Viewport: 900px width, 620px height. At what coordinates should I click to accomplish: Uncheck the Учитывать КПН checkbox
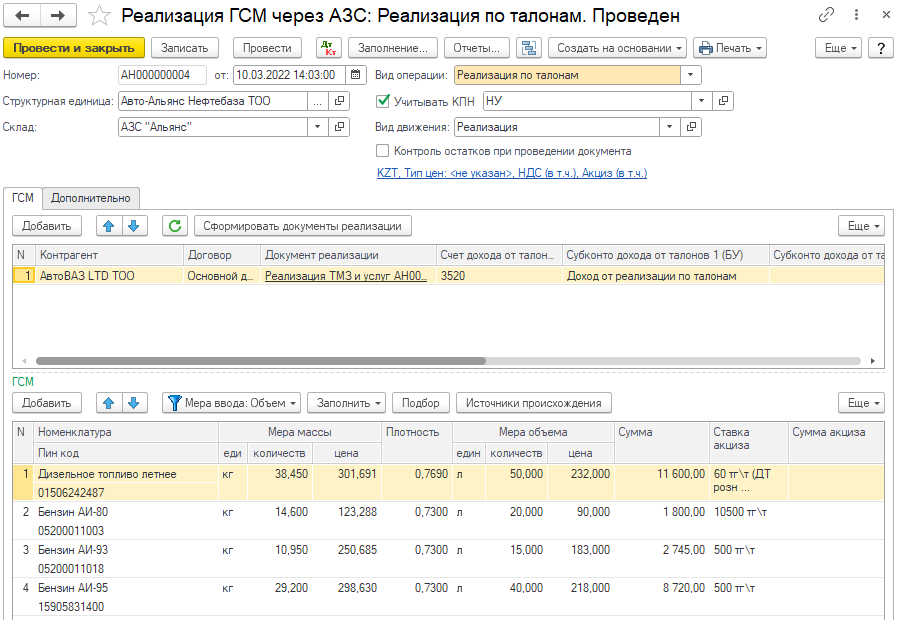click(x=383, y=101)
